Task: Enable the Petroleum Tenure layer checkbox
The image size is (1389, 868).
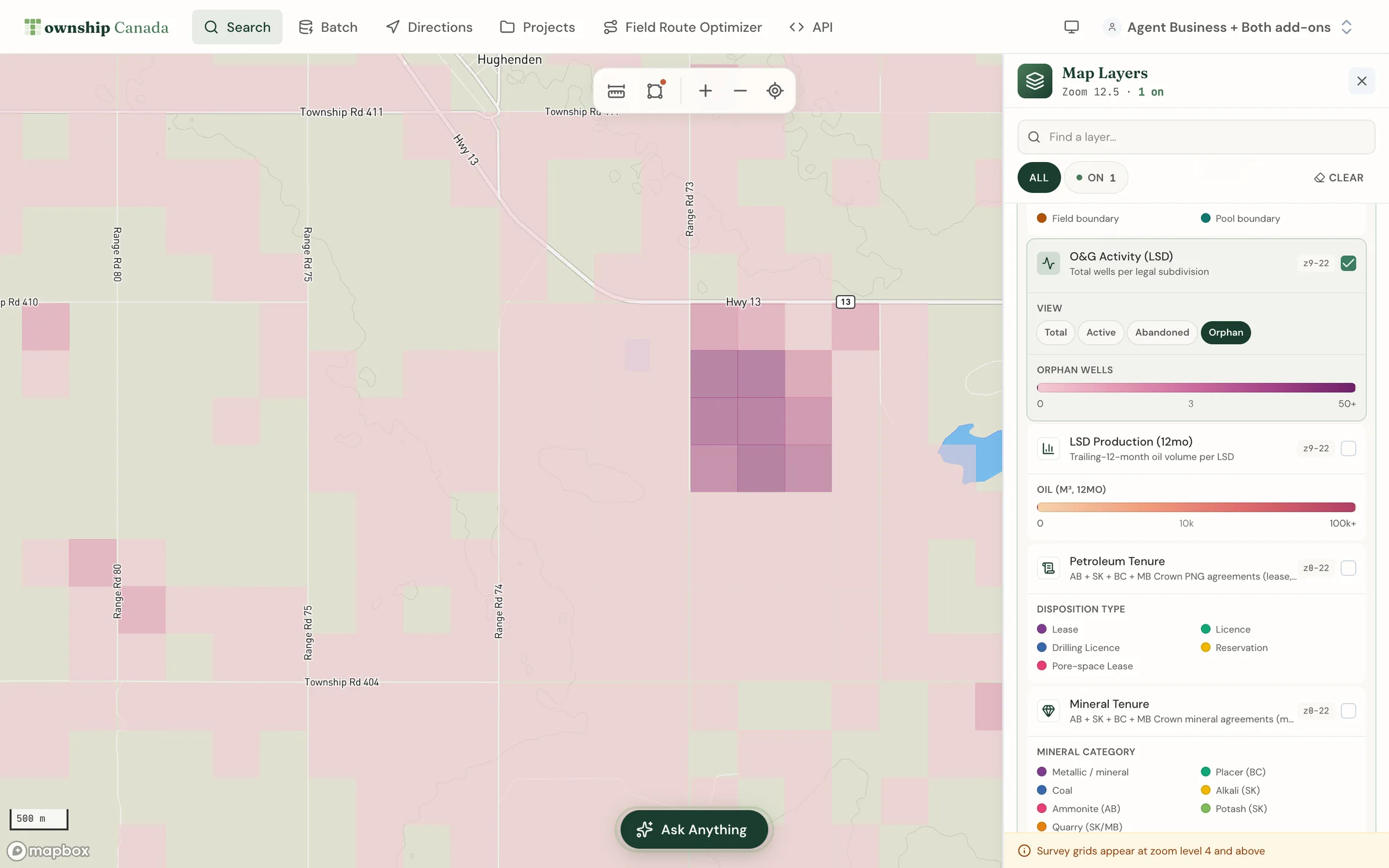Action: pyautogui.click(x=1348, y=568)
